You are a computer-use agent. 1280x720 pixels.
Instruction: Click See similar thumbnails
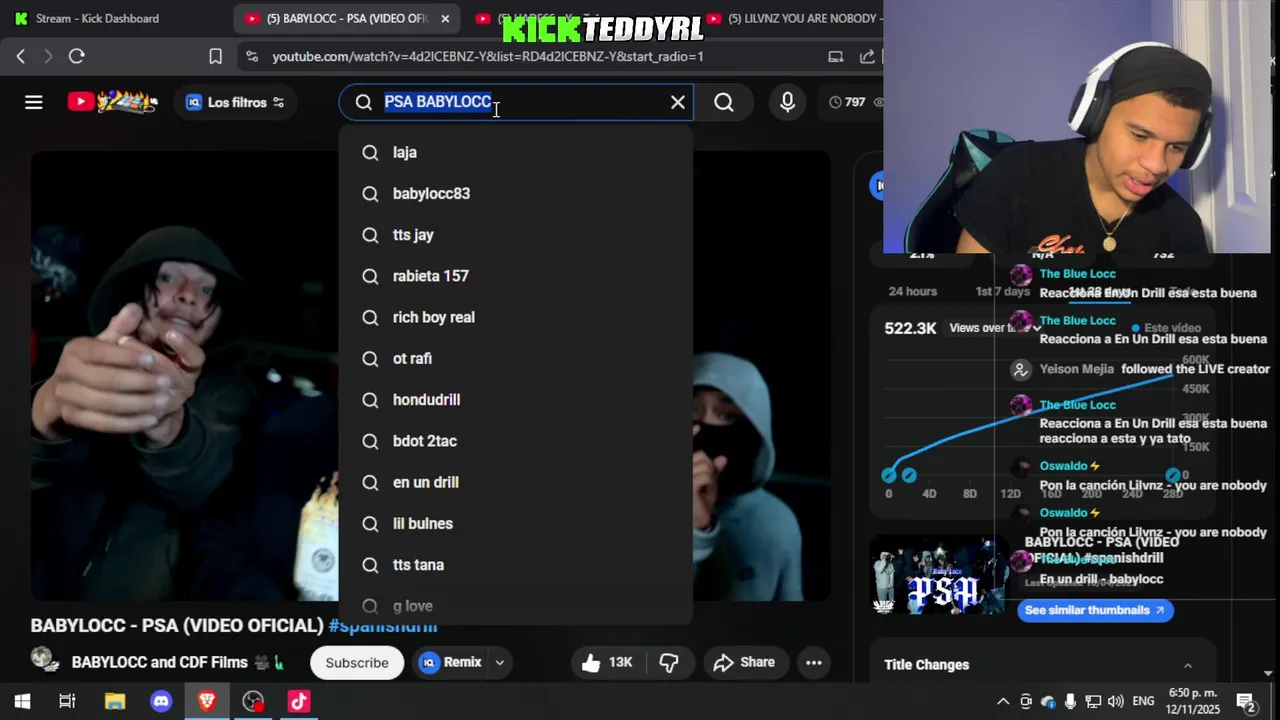tap(1095, 610)
